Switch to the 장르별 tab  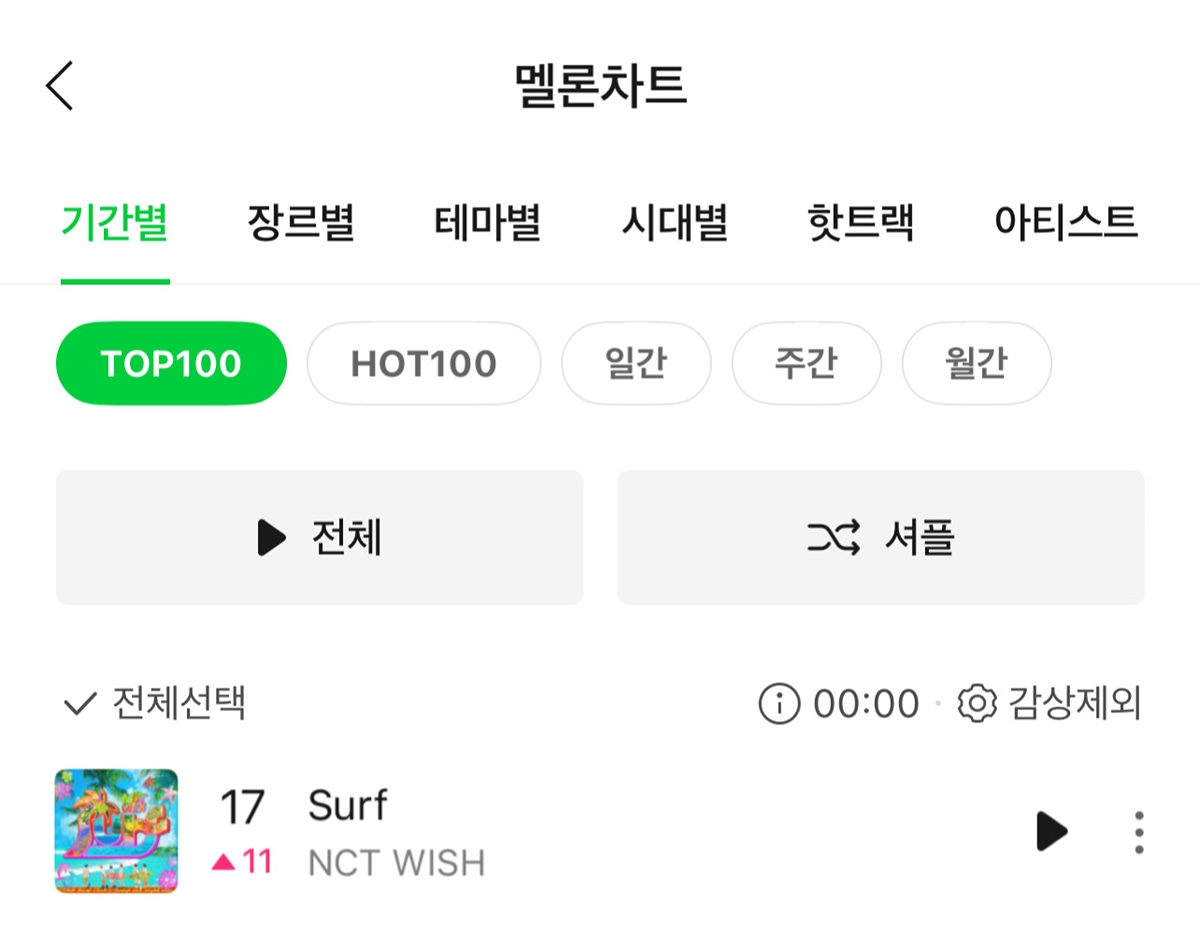[301, 222]
